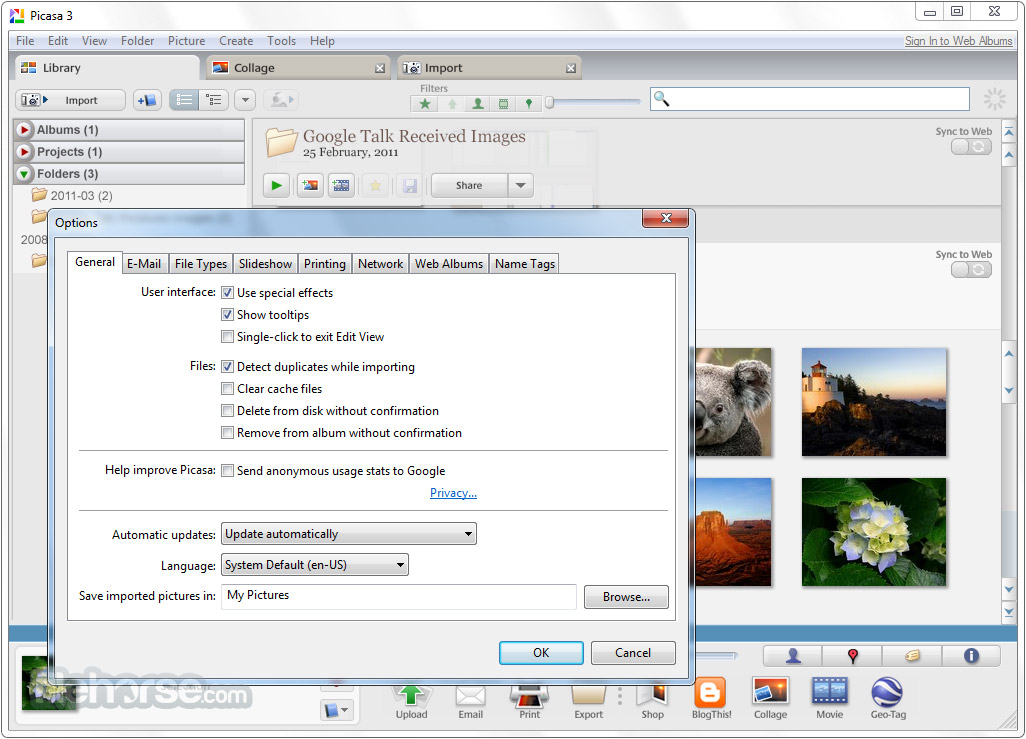Open the Privacy link

(453, 493)
